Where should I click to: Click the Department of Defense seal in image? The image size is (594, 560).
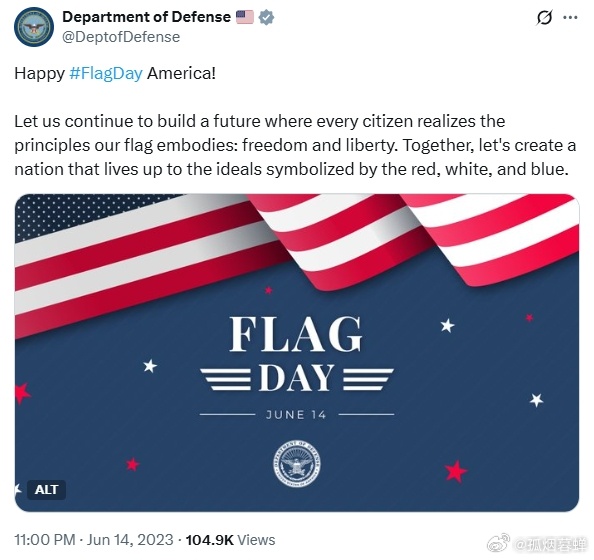[x=297, y=463]
